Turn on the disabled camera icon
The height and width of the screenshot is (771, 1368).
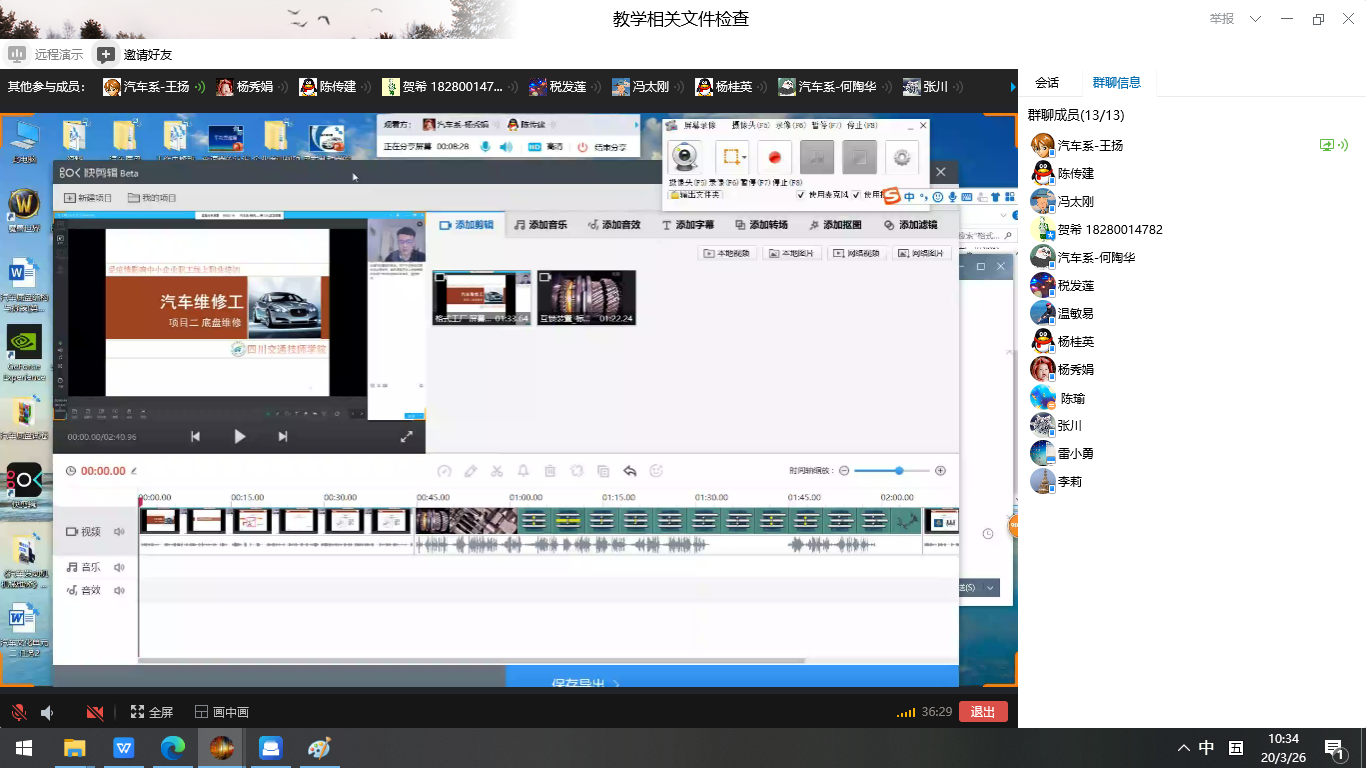pyautogui.click(x=95, y=712)
